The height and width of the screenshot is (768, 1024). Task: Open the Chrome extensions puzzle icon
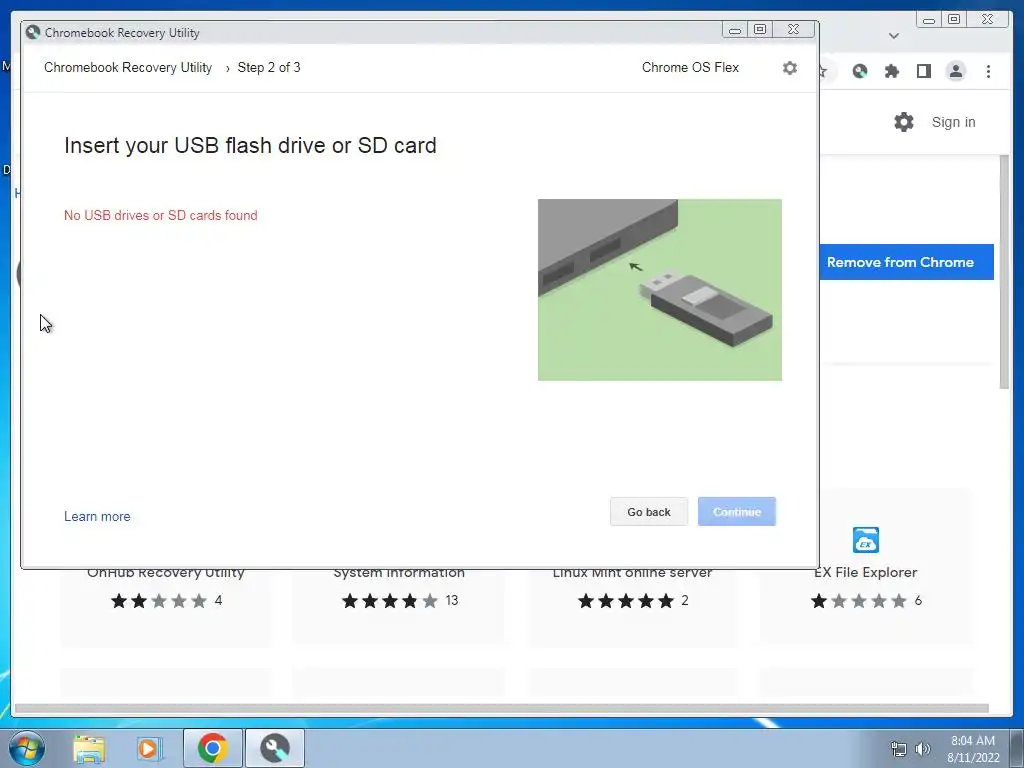tap(891, 71)
